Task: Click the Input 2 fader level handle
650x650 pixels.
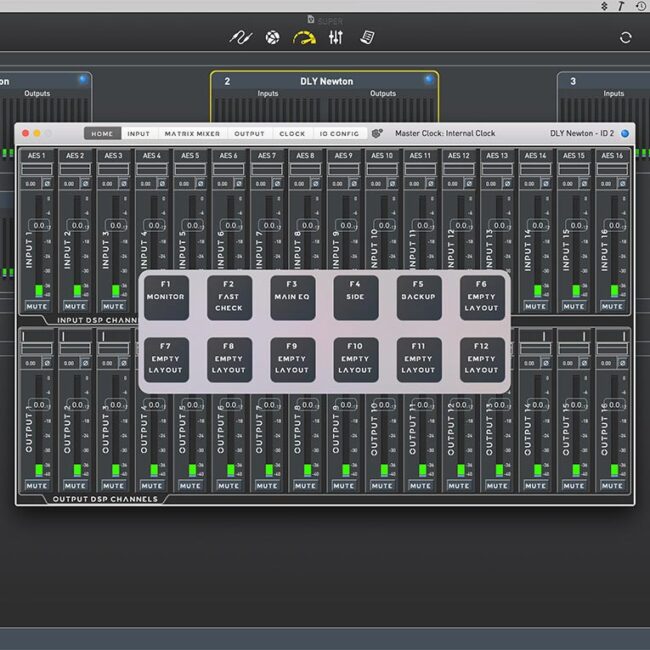Action: (x=75, y=226)
